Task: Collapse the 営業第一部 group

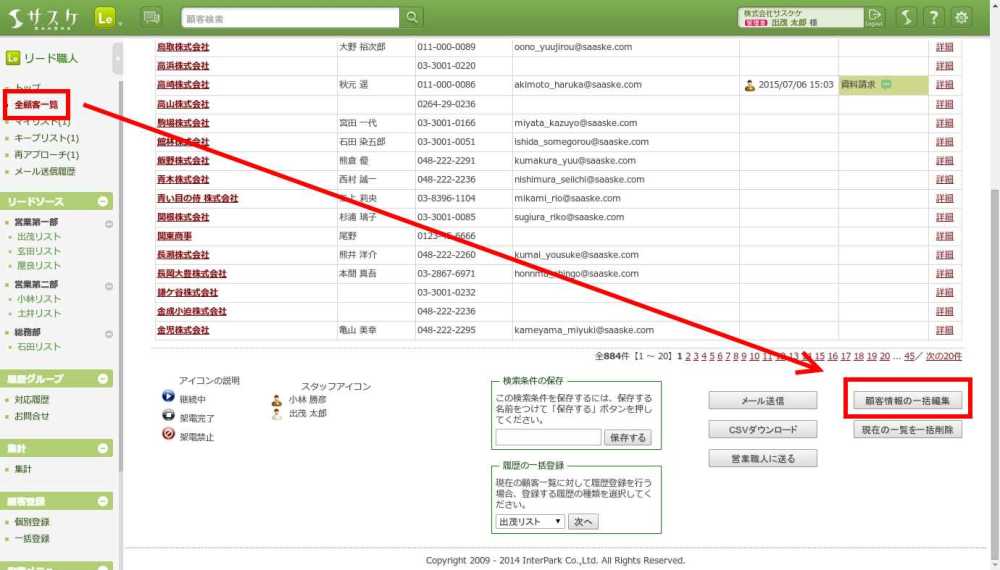Action: [x=103, y=221]
